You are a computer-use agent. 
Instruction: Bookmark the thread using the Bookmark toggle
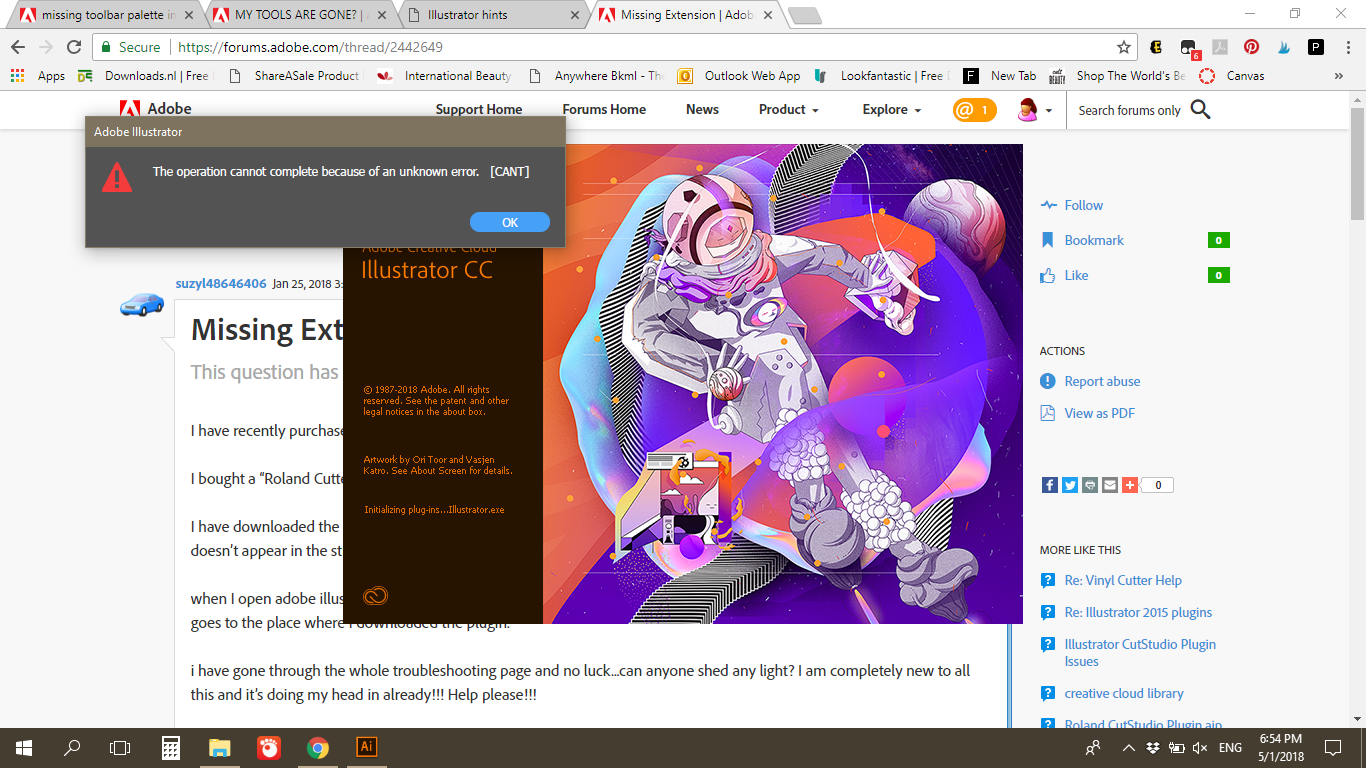click(x=1094, y=240)
